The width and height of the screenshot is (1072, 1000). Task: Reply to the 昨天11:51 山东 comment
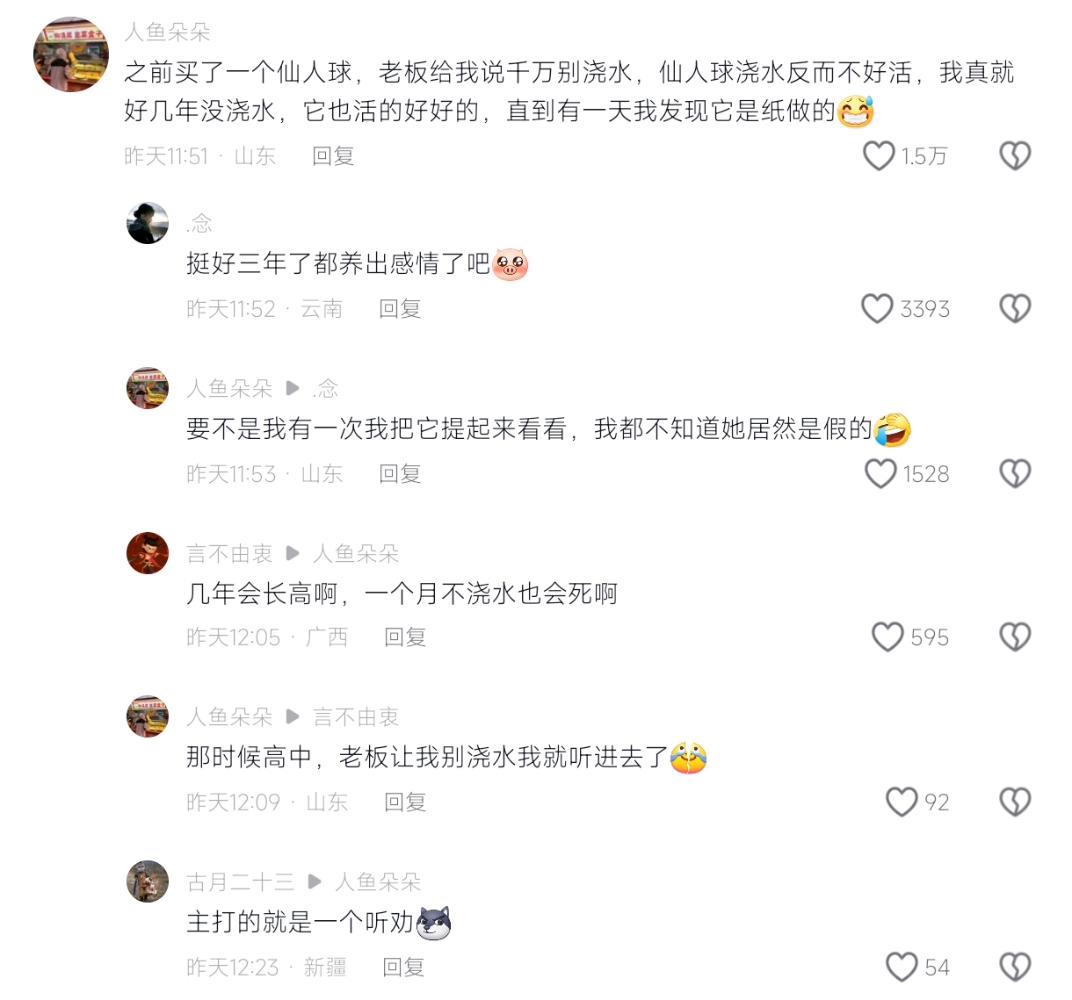pyautogui.click(x=333, y=156)
